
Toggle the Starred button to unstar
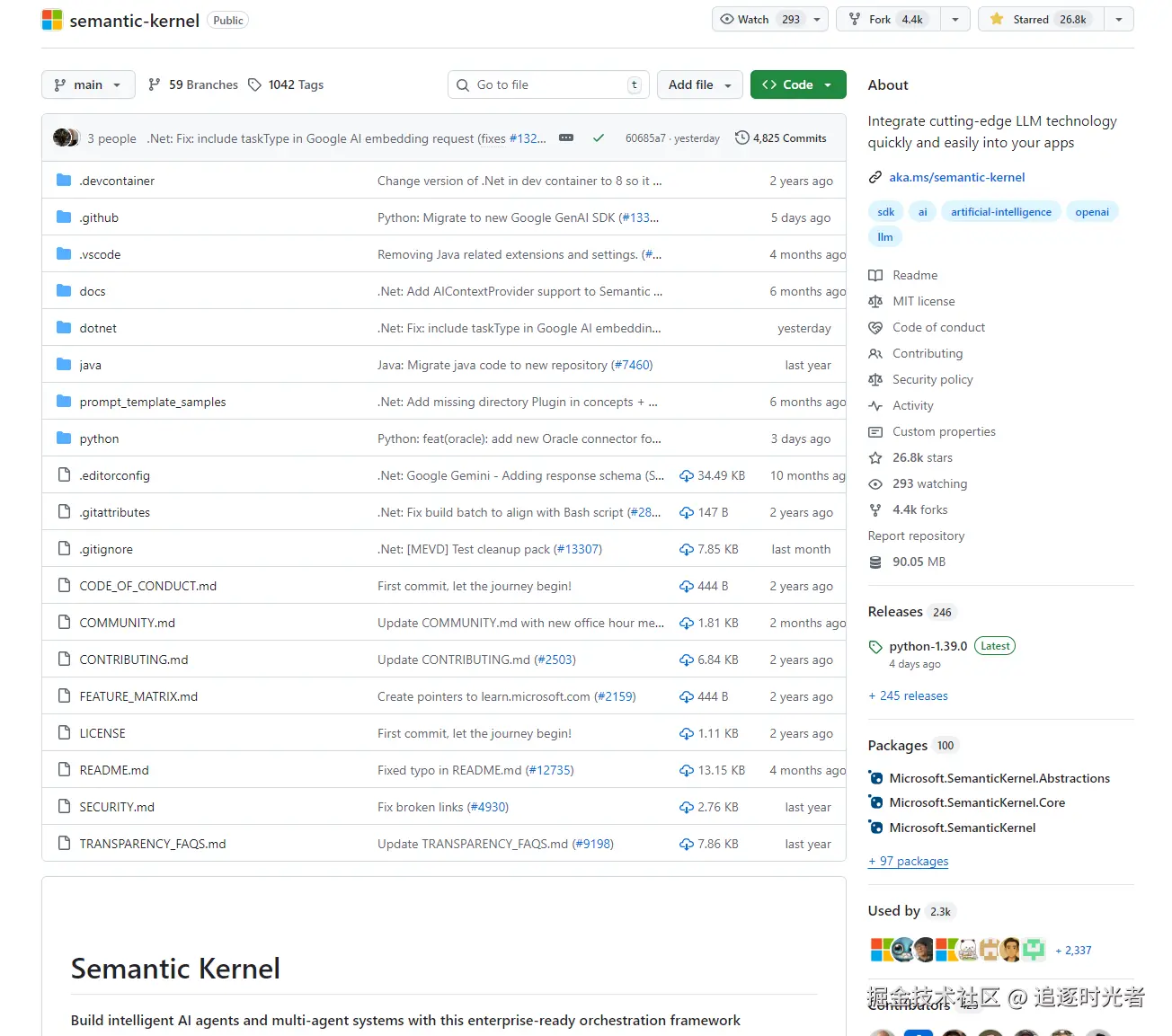click(1041, 20)
